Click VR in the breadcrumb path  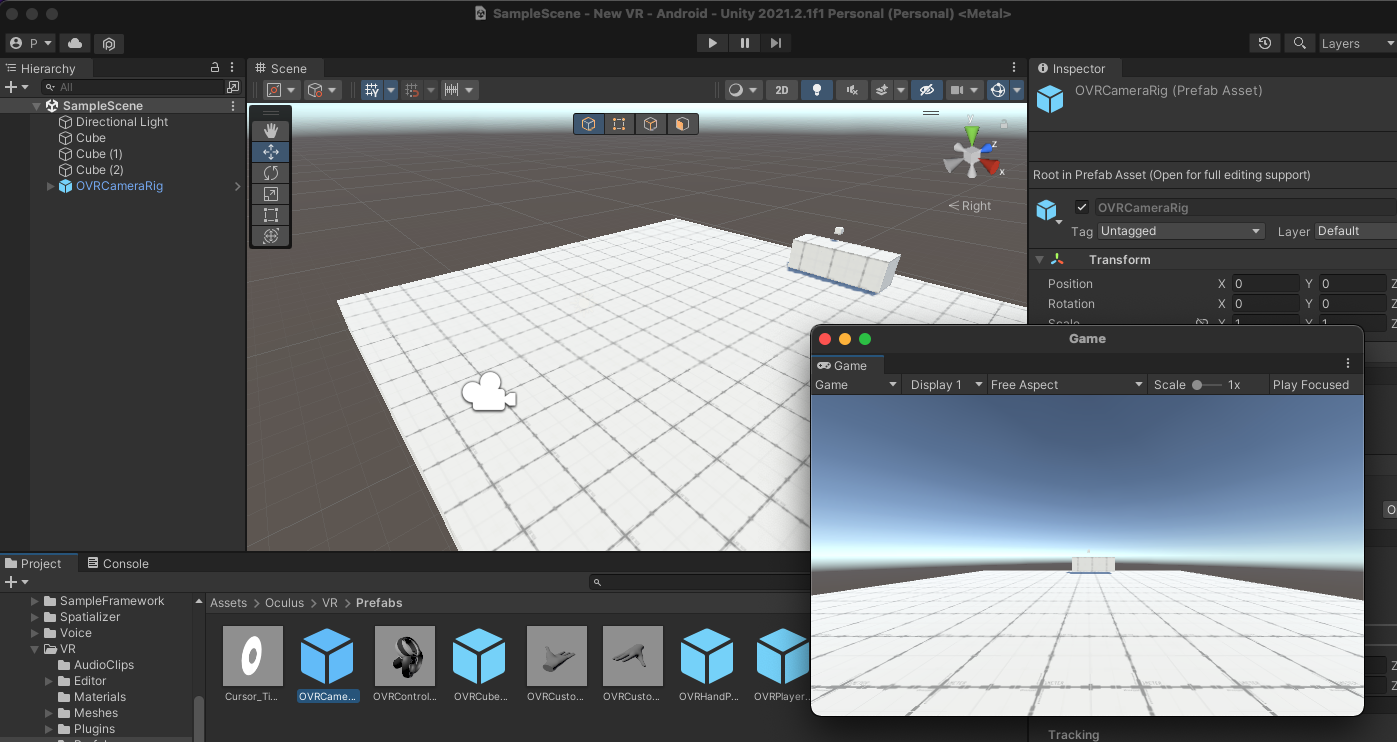point(330,603)
